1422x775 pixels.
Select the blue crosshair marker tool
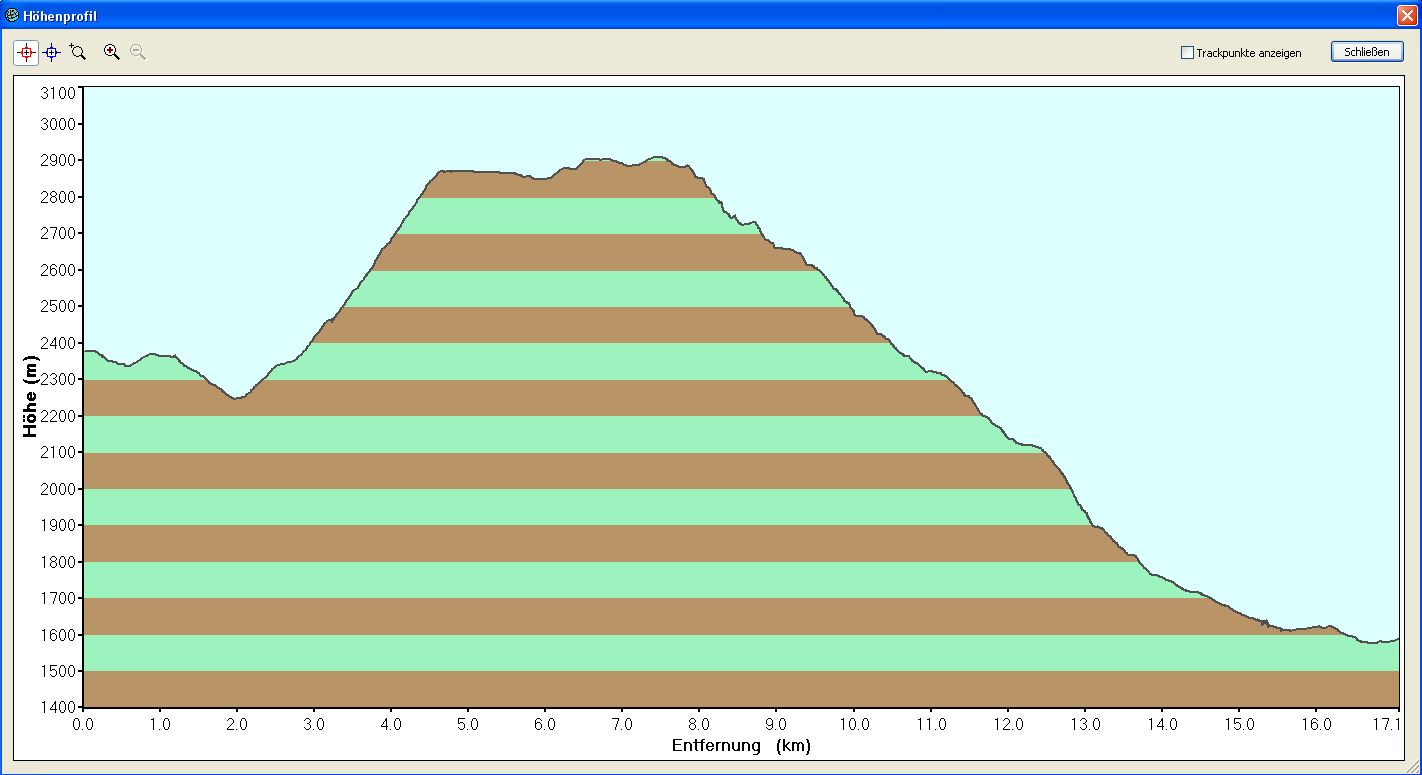(x=52, y=52)
